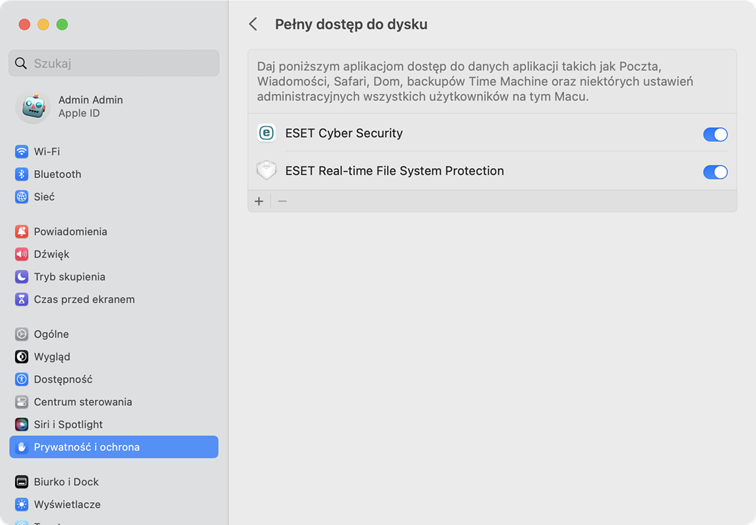Click the Powiadomienia bell icon
Viewport: 756px width, 525px height.
[x=22, y=232]
